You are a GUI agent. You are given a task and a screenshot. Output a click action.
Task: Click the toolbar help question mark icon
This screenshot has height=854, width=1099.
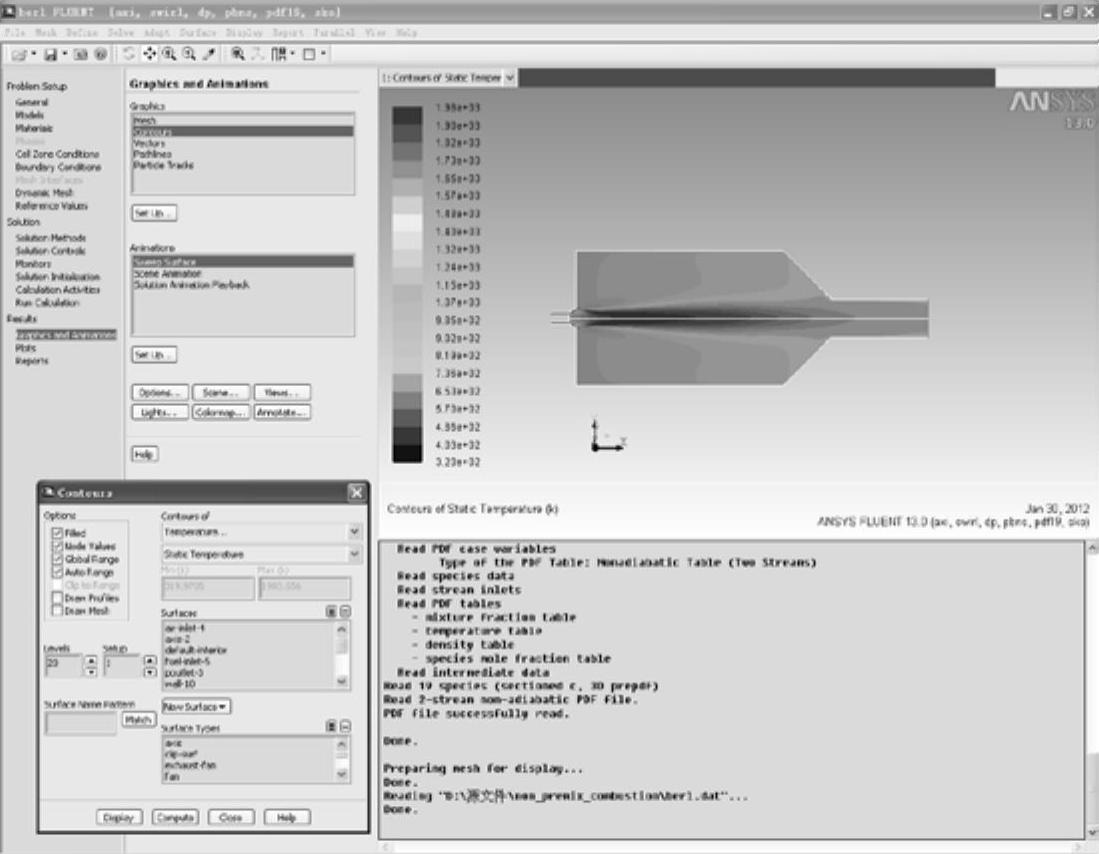[101, 53]
